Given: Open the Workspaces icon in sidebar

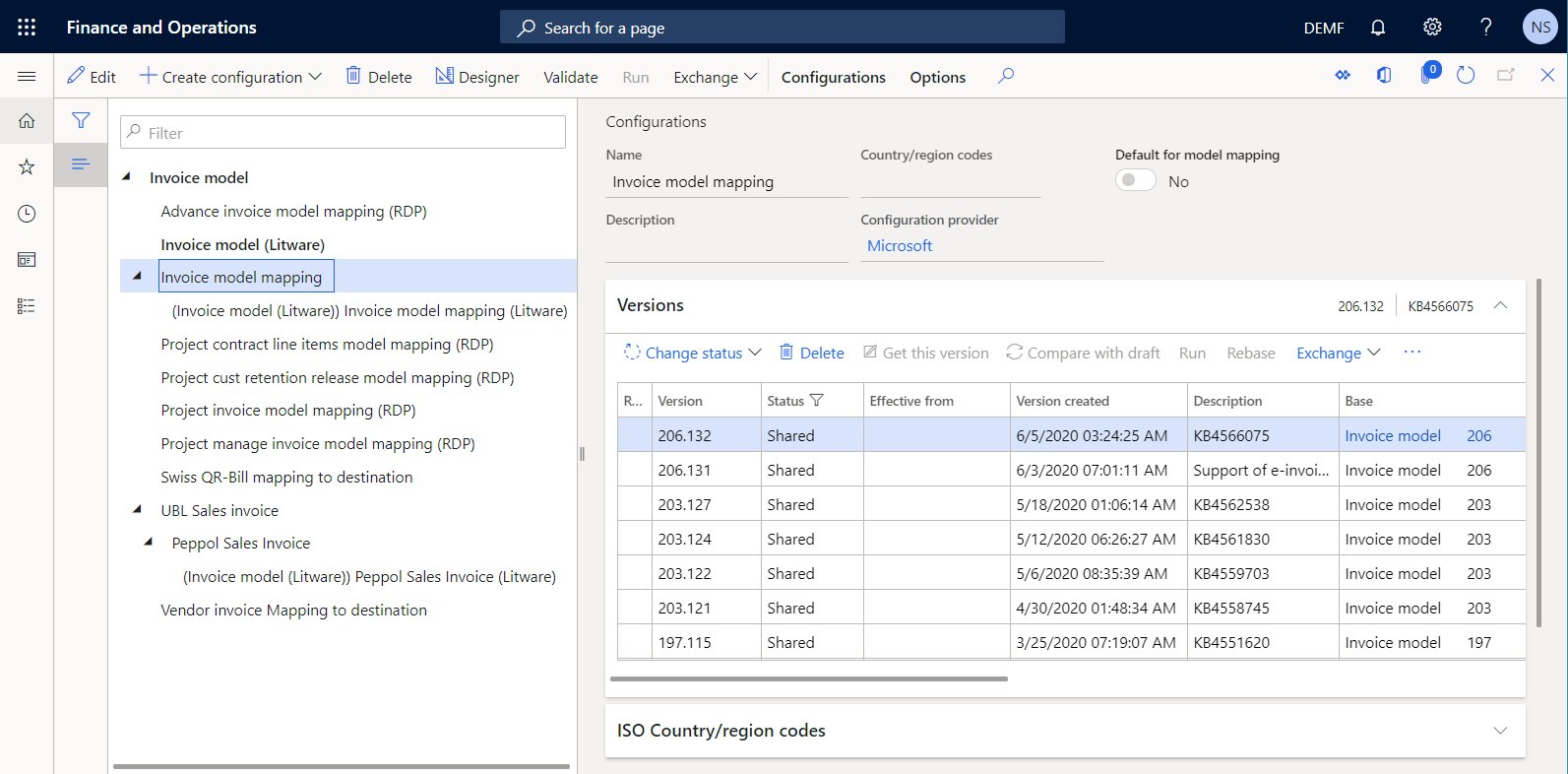Looking at the screenshot, I should pyautogui.click(x=27, y=260).
